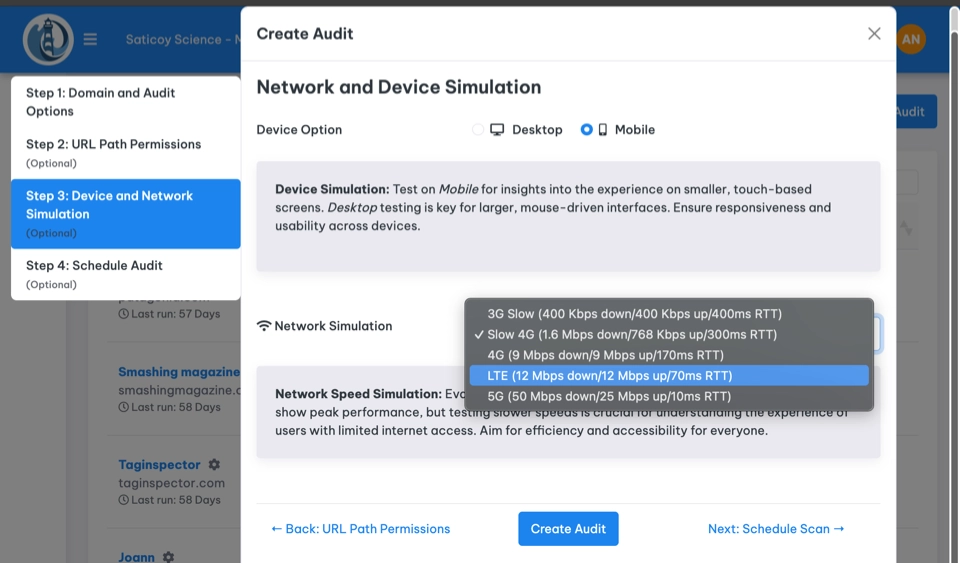
Task: Click Next: Schedule Scan link
Action: [x=775, y=529]
